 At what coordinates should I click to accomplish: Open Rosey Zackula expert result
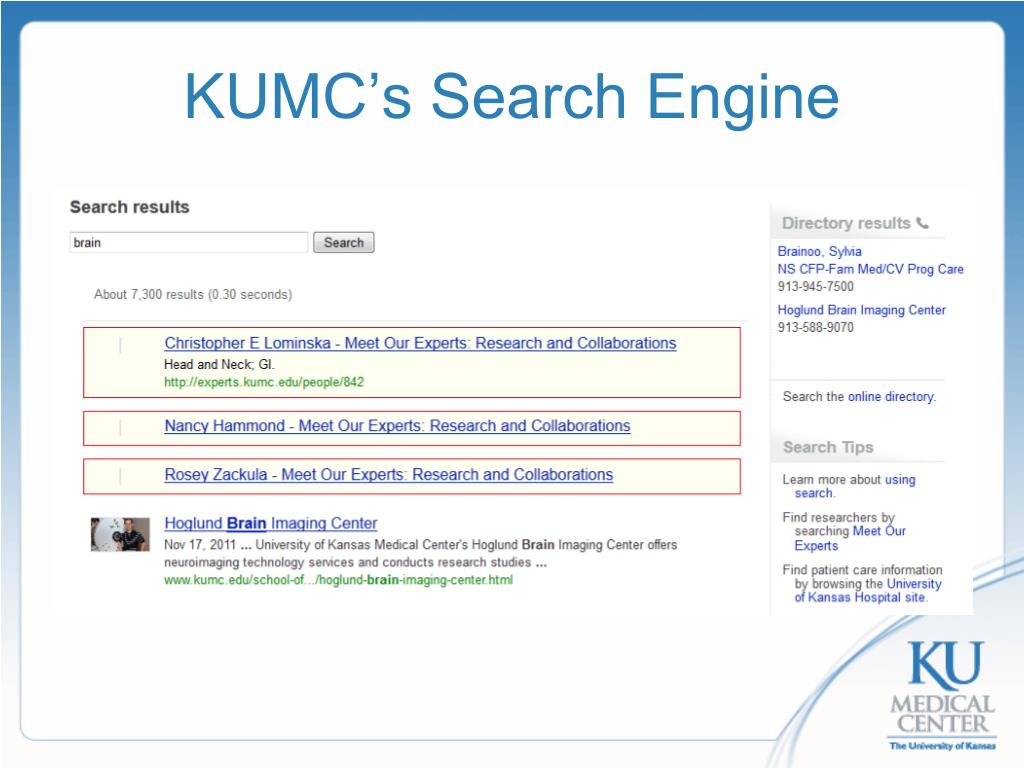coord(389,475)
